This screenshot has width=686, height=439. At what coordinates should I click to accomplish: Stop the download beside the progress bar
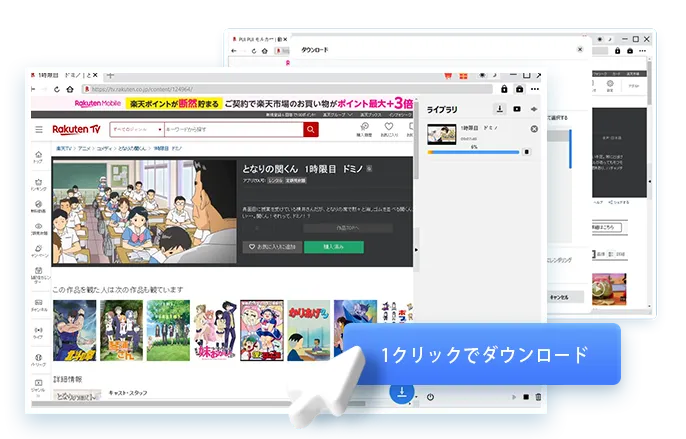tap(527, 152)
